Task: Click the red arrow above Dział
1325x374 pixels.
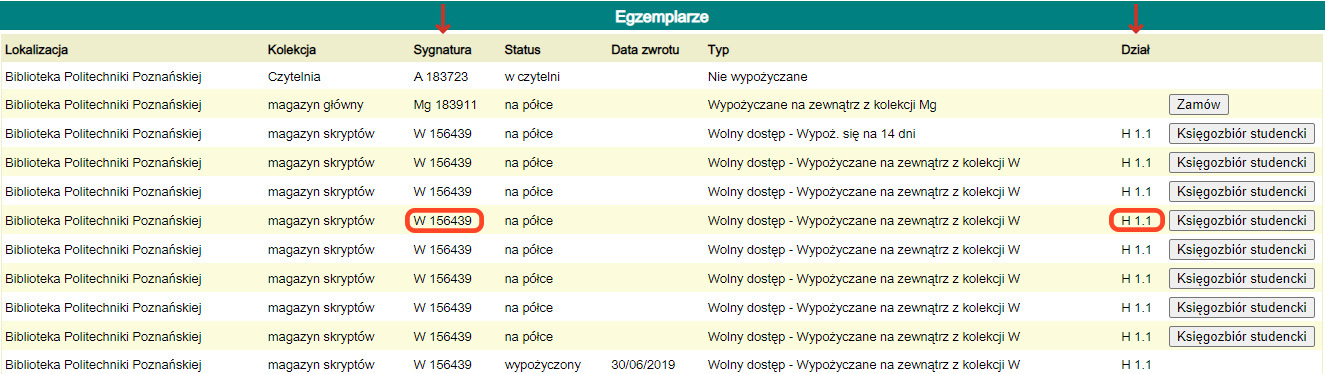Action: click(x=1135, y=17)
